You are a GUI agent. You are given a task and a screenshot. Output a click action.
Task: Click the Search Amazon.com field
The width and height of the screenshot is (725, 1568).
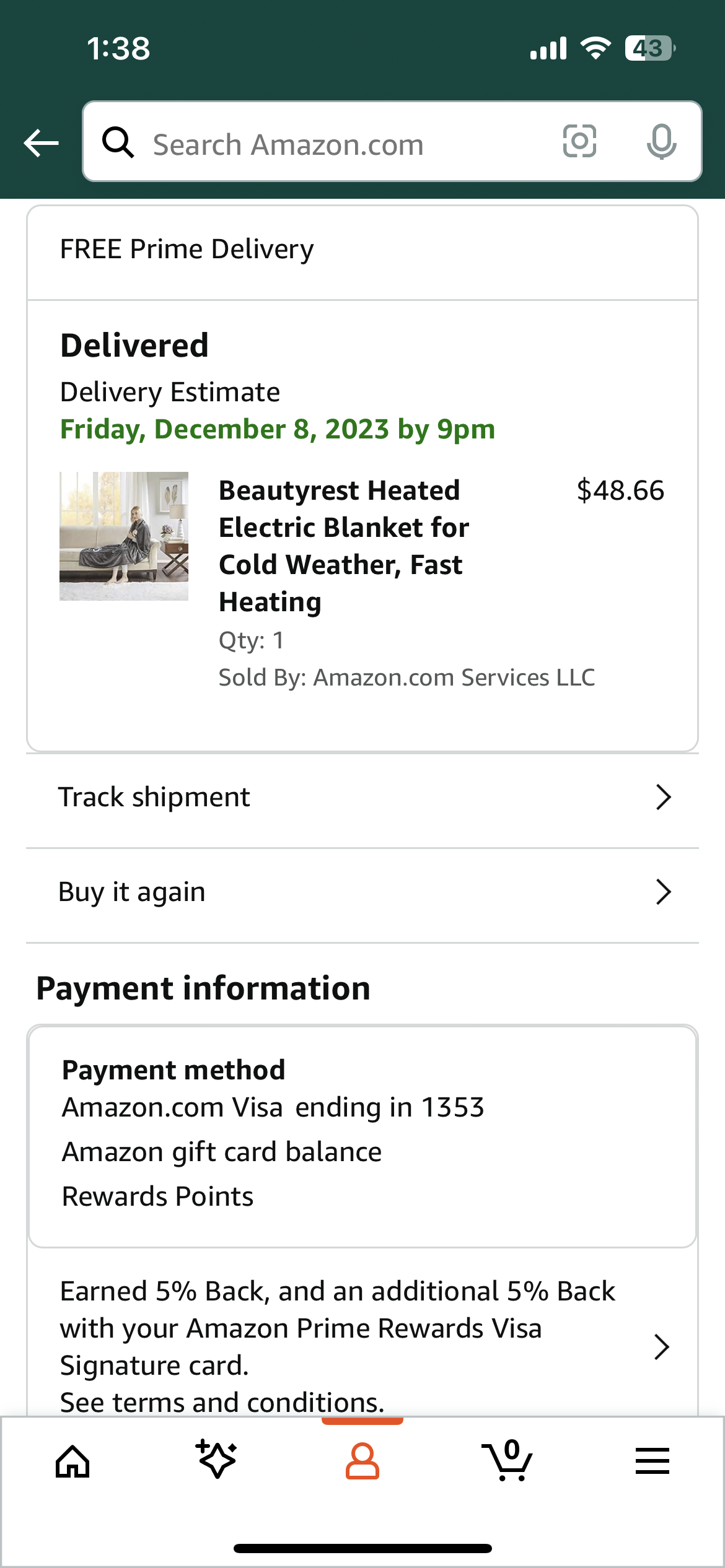(x=392, y=142)
